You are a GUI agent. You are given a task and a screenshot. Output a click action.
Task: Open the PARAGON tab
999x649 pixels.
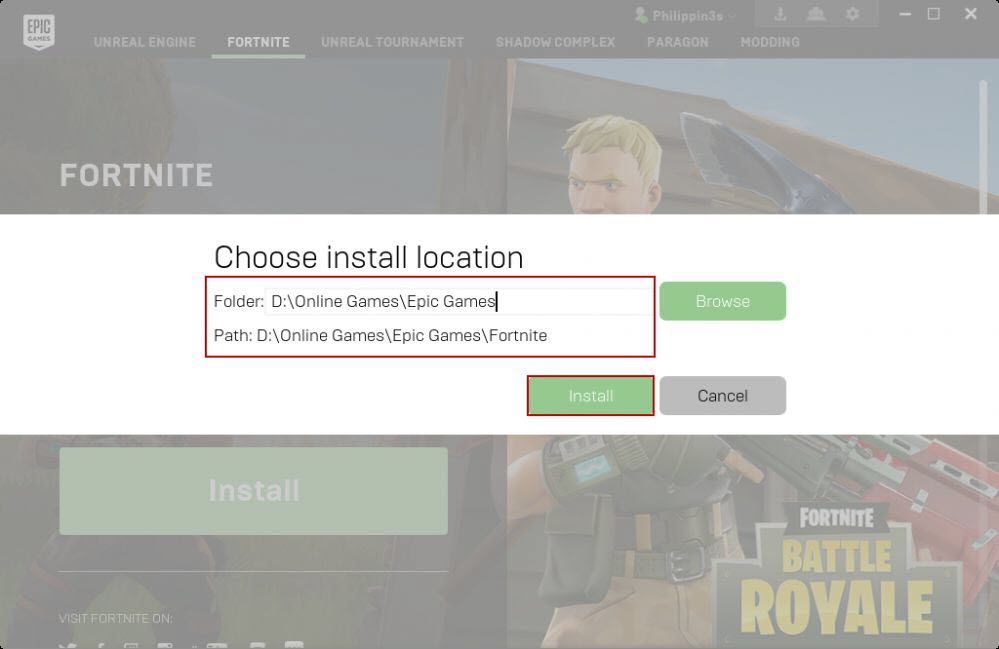[x=677, y=42]
